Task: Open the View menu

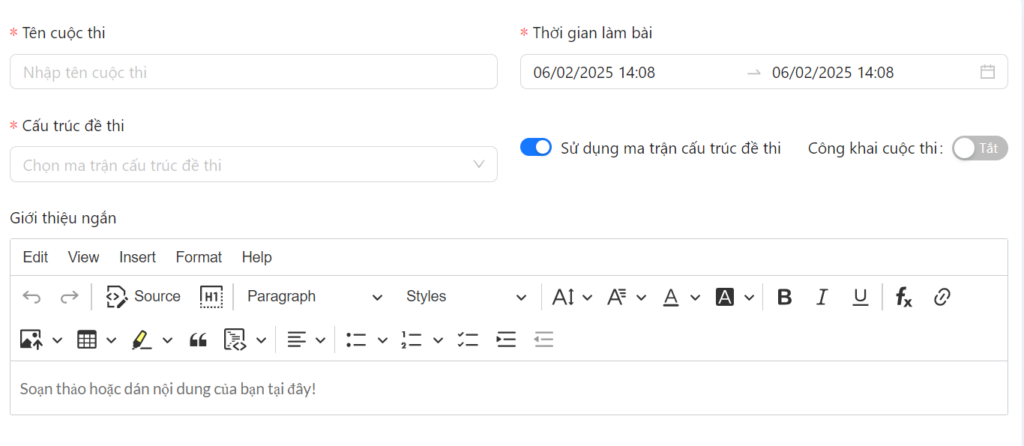Action: point(84,257)
